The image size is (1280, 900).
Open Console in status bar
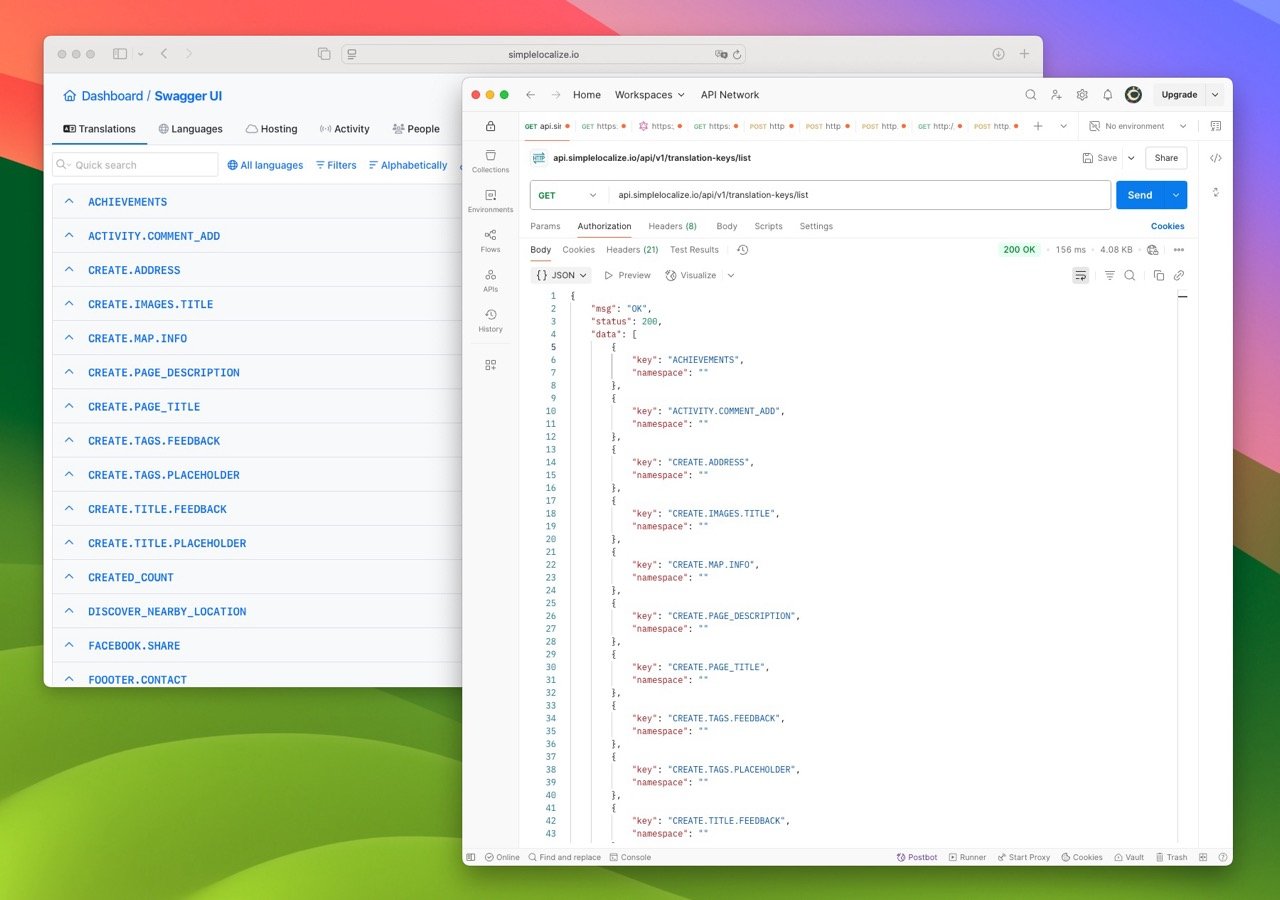(630, 857)
